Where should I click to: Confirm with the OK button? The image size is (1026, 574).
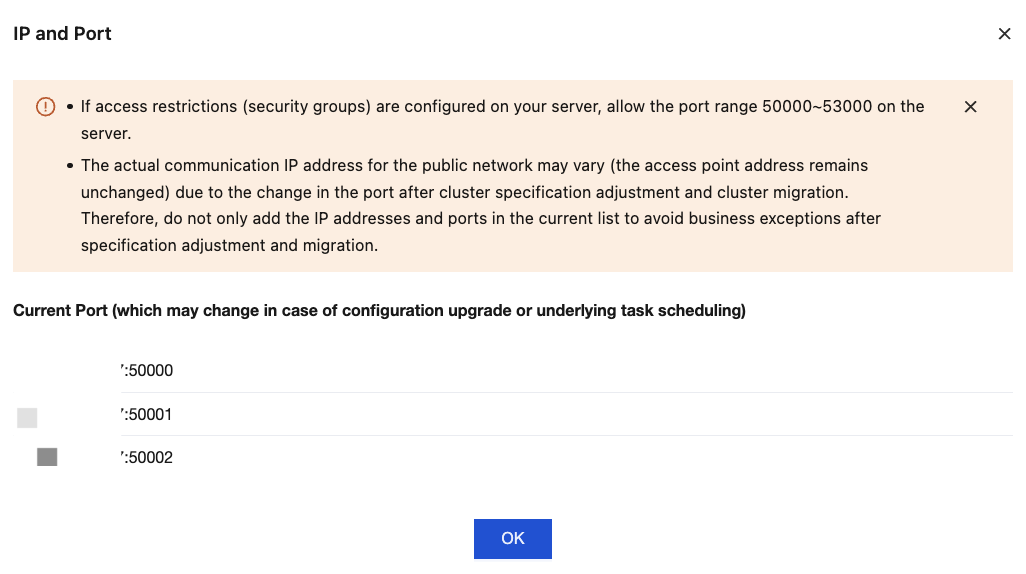(x=512, y=538)
